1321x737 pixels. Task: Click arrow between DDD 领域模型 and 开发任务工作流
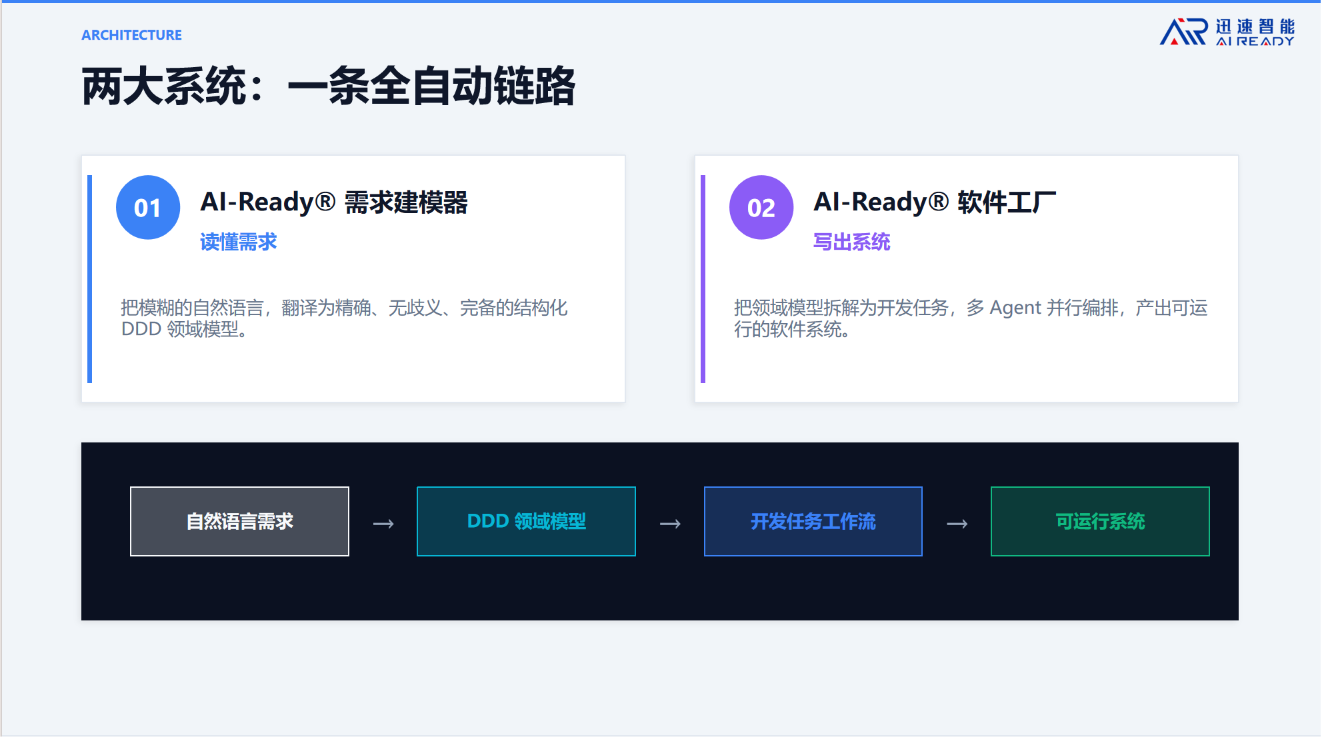pyautogui.click(x=670, y=523)
